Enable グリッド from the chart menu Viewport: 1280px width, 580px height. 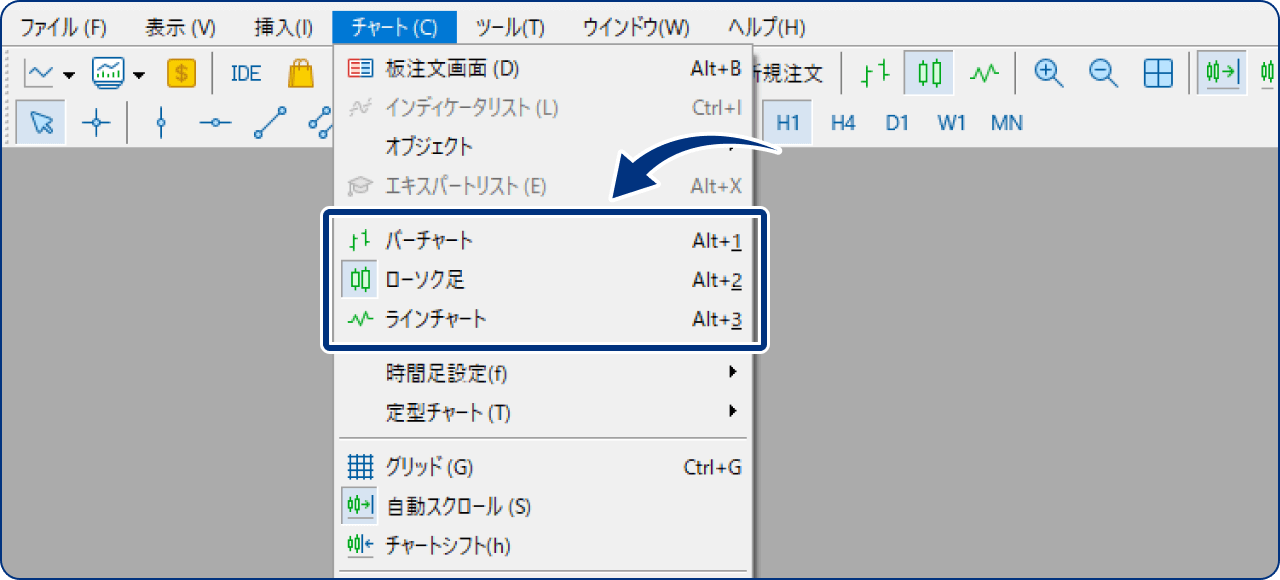pos(430,466)
